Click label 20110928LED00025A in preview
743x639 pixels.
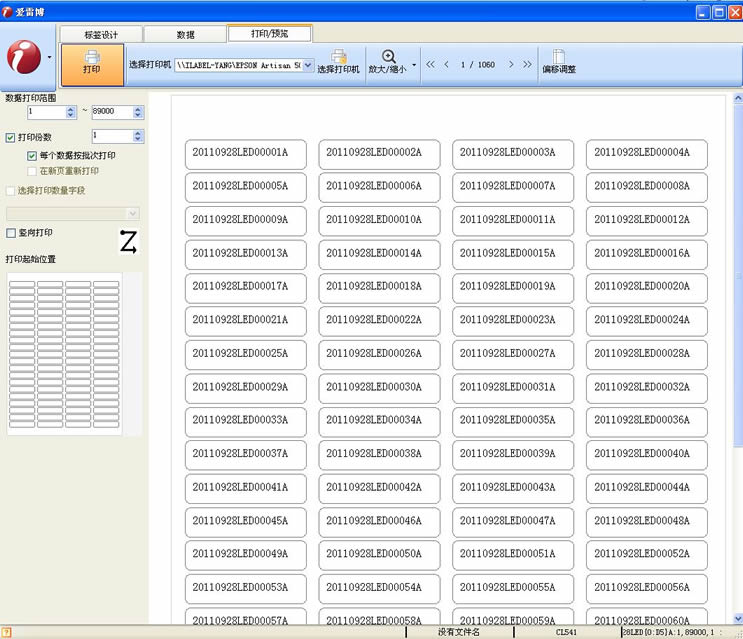245,355
